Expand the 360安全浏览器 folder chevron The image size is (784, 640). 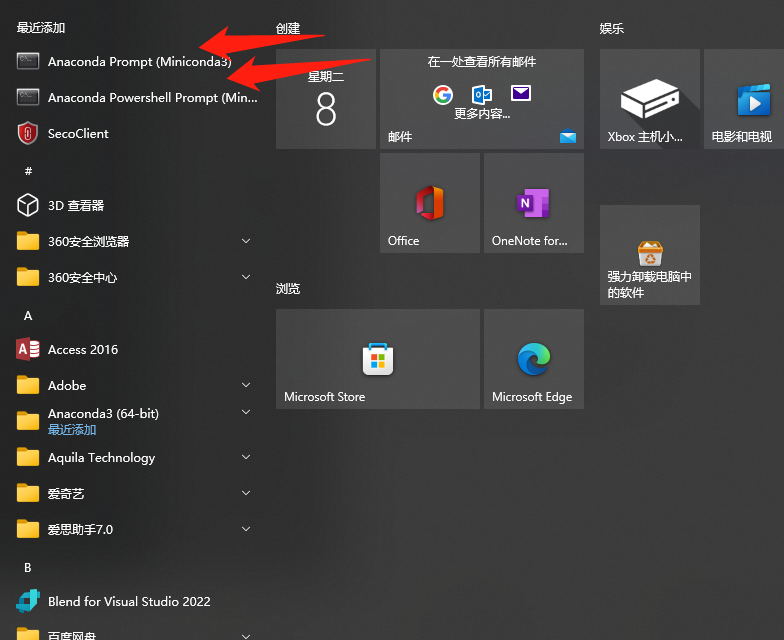pyautogui.click(x=246, y=241)
